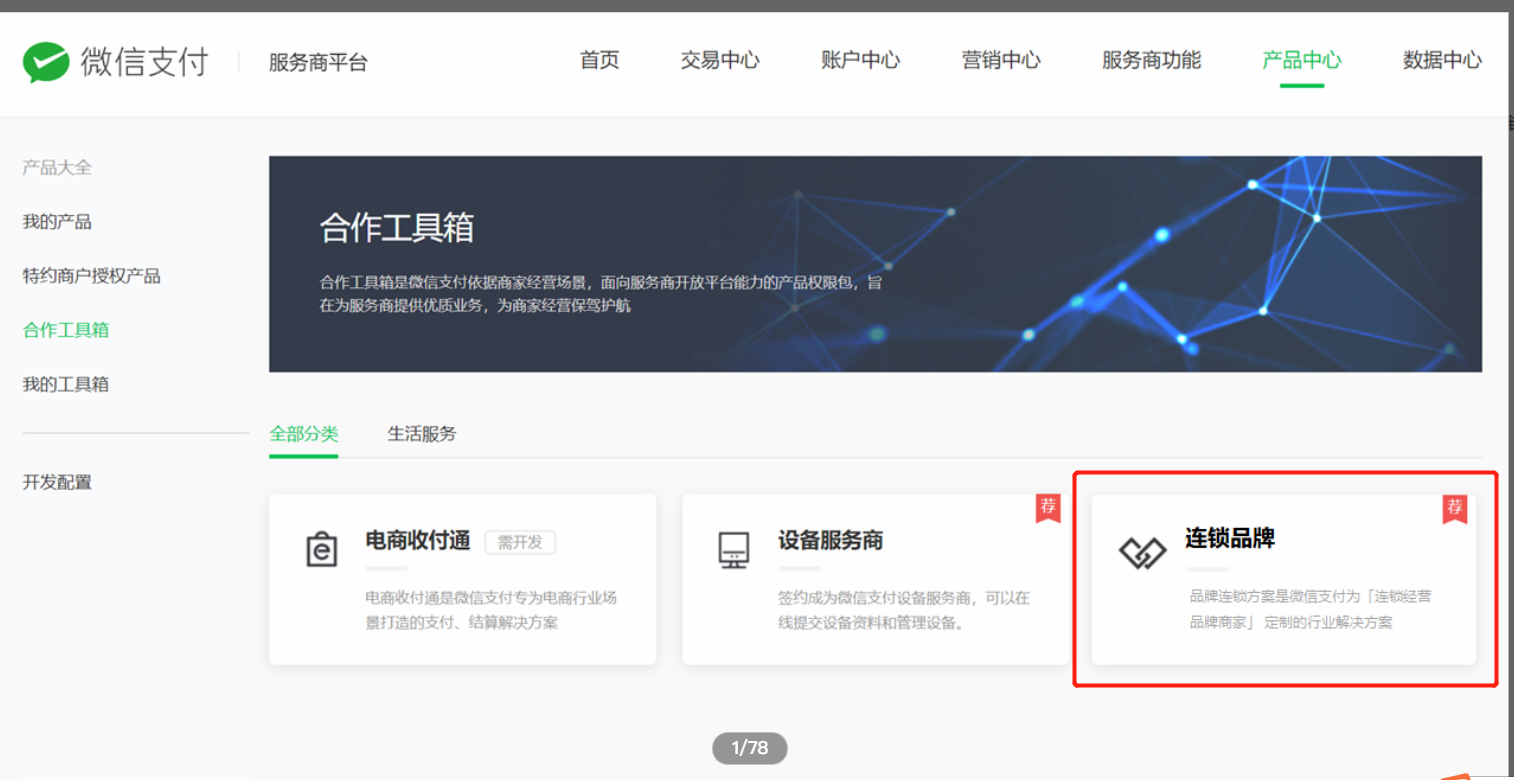Select 合作工具箱 in sidebar
The width and height of the screenshot is (1514, 780).
pyautogui.click(x=66, y=330)
